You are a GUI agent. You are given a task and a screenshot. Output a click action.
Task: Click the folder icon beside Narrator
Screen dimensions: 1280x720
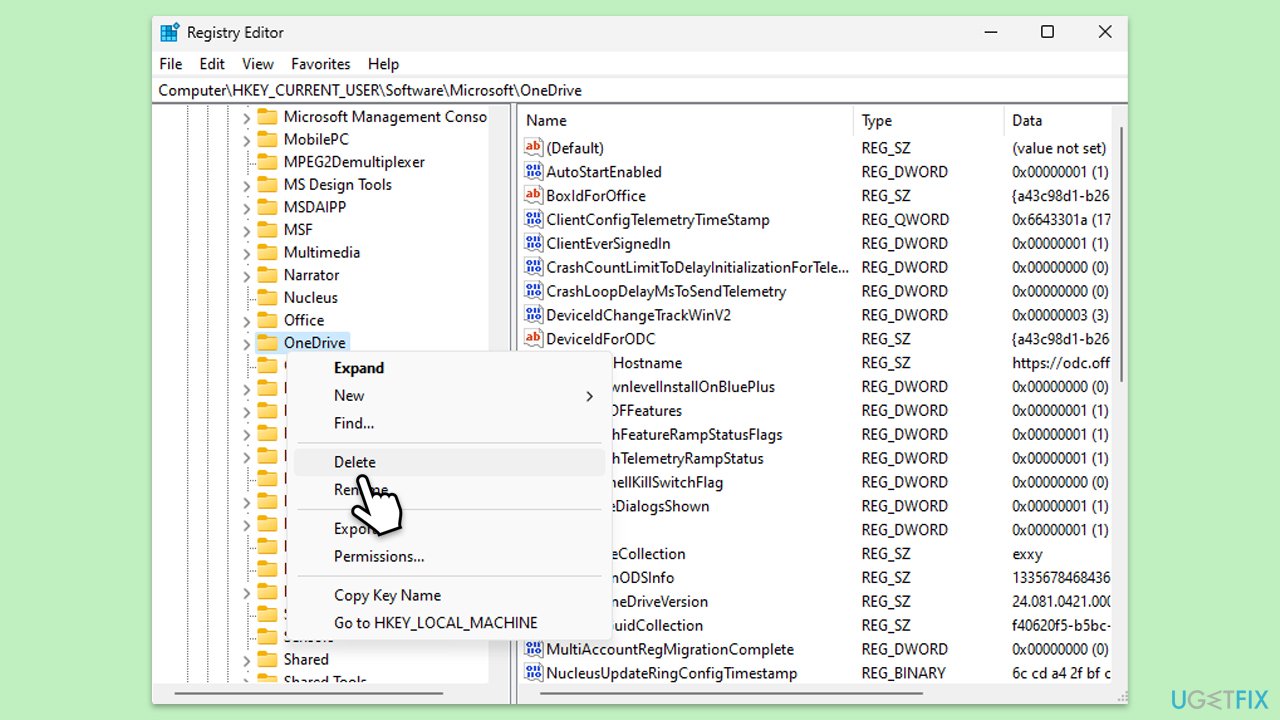[267, 275]
